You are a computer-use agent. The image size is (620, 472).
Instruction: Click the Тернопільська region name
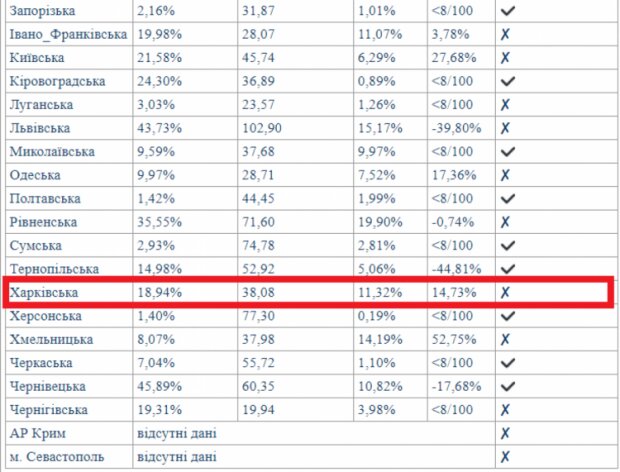(x=54, y=269)
